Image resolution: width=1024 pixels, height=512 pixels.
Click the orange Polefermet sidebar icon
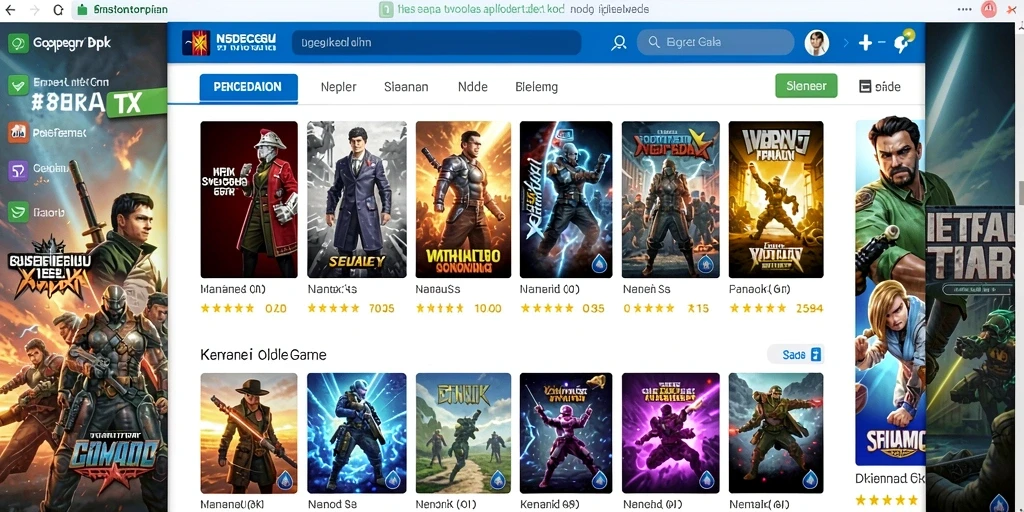tap(18, 133)
